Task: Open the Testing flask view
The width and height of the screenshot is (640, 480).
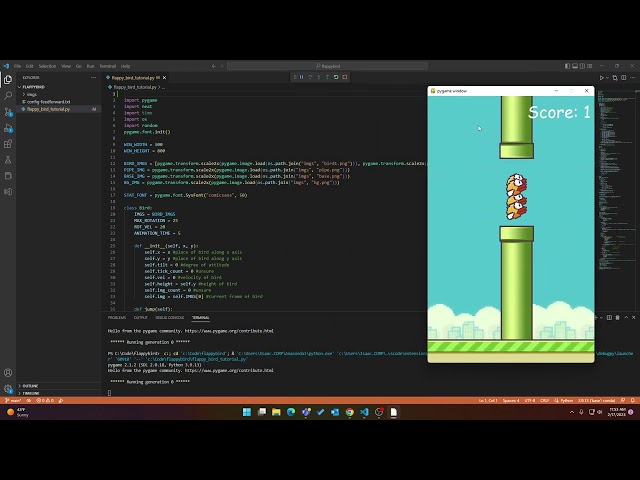Action: 8,160
